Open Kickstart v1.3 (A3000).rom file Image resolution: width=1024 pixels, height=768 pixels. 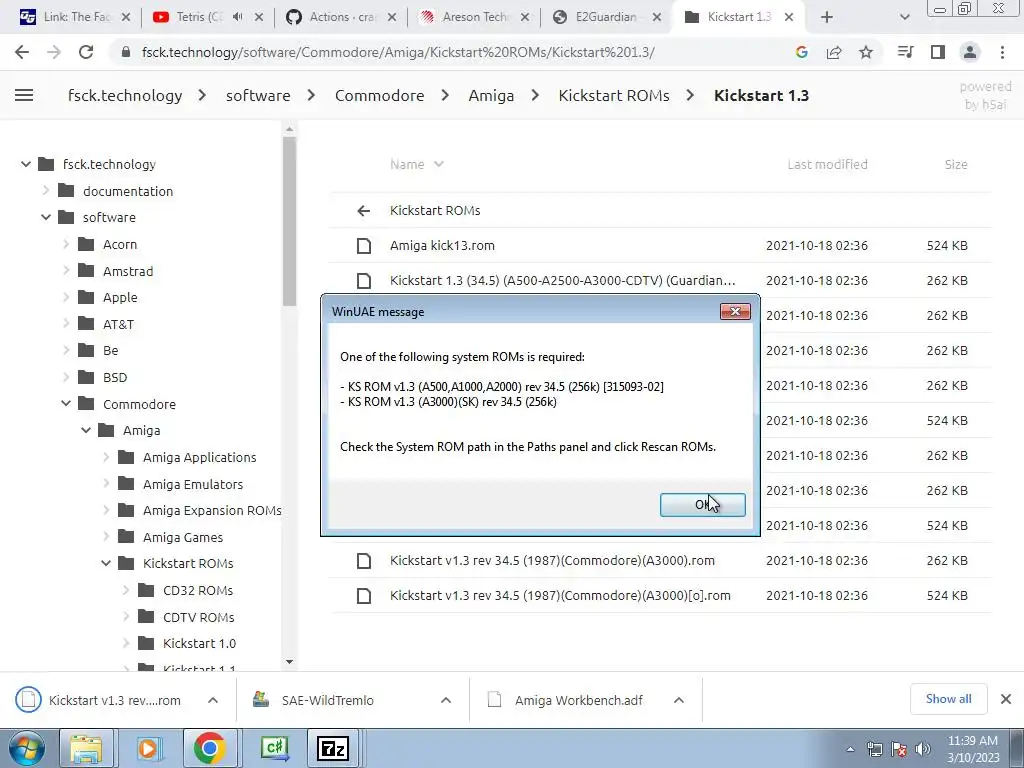click(x=552, y=560)
